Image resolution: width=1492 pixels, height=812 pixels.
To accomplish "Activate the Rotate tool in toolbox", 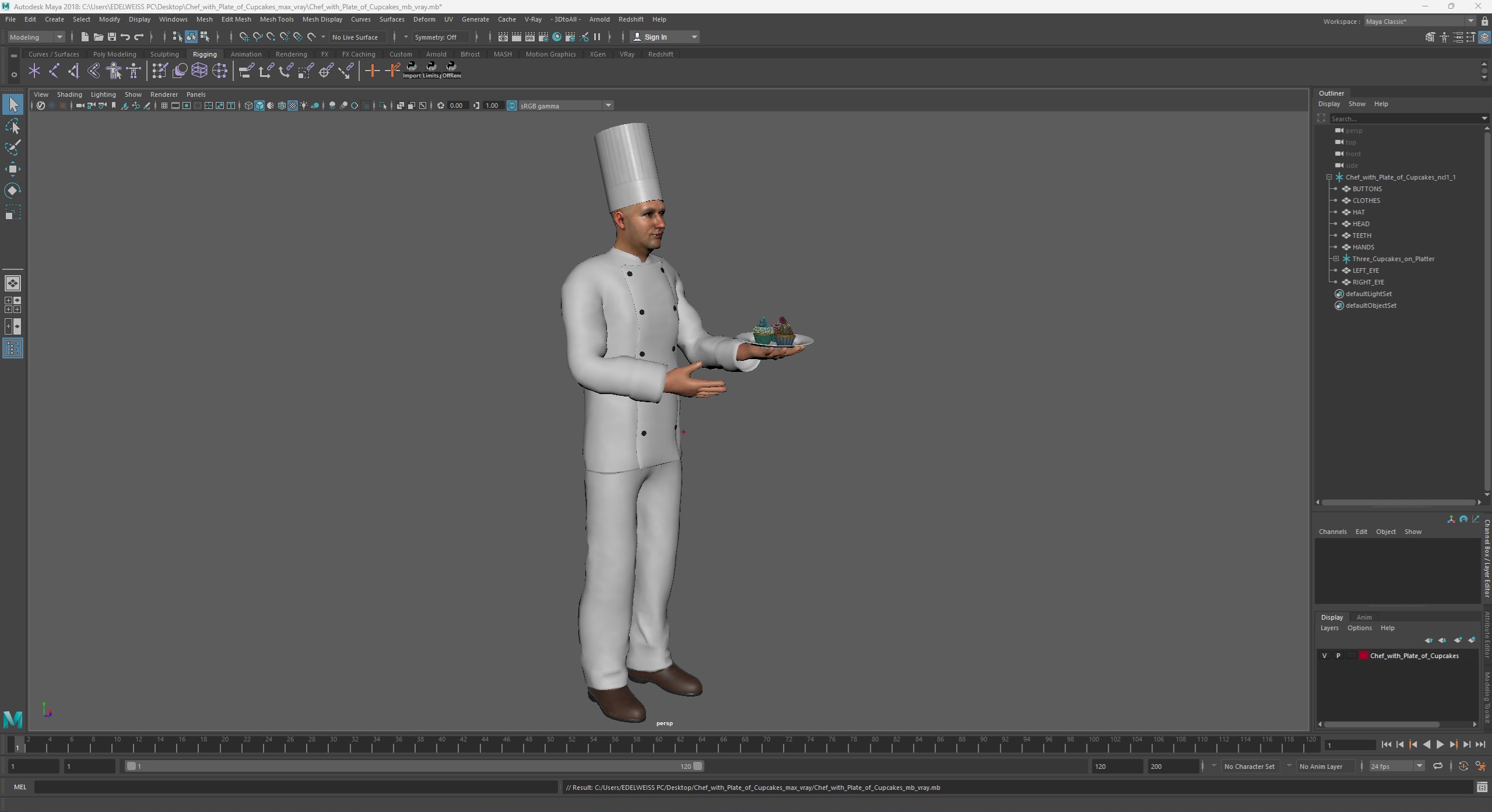I will pos(13,191).
